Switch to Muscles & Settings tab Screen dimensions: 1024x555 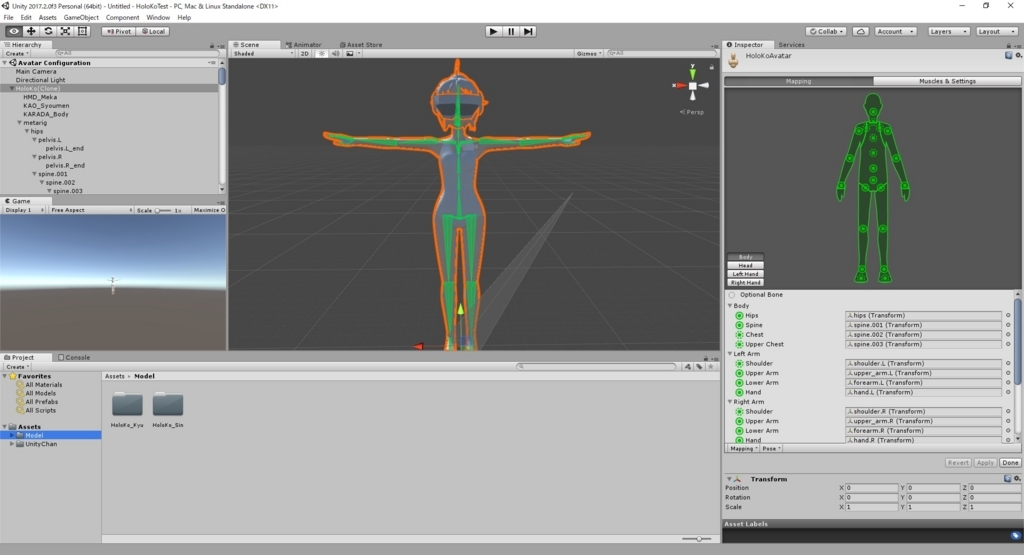947,81
